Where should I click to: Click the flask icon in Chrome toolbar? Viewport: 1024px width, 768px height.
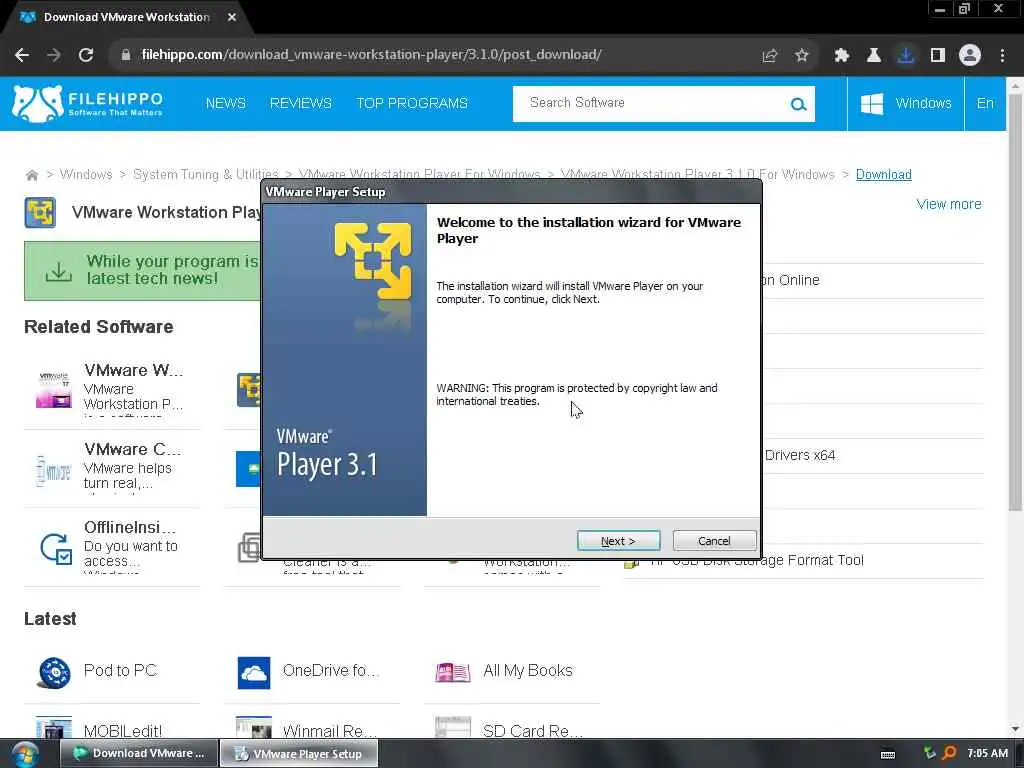pos(874,56)
